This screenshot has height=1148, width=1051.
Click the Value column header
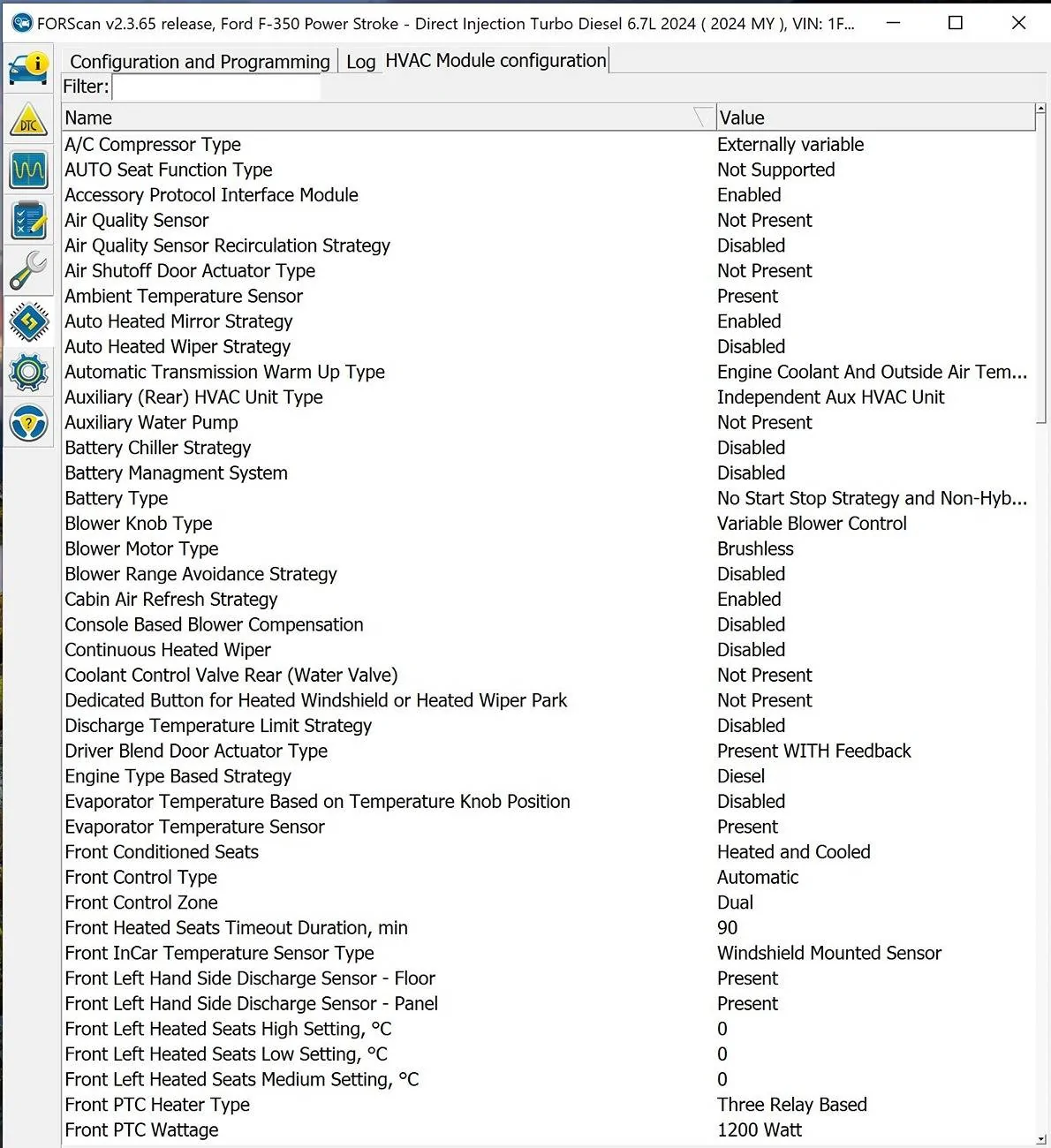[874, 117]
